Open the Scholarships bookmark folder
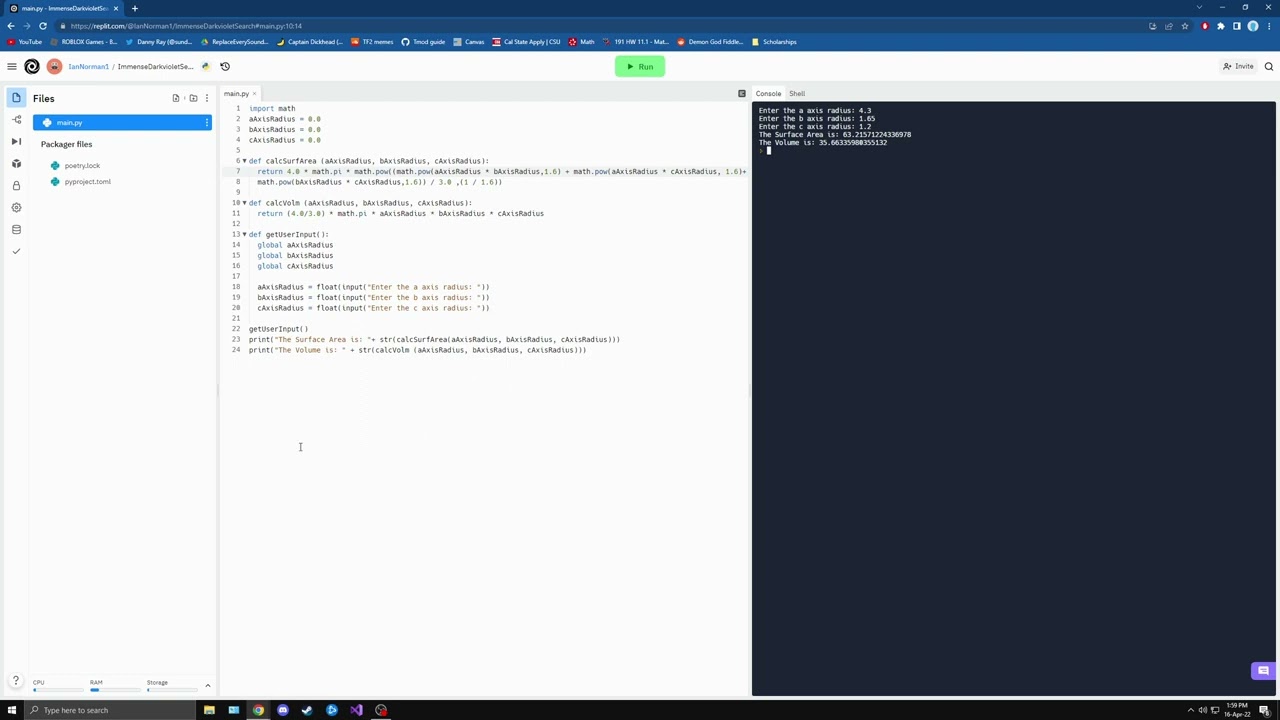Image resolution: width=1280 pixels, height=720 pixels. tap(773, 42)
